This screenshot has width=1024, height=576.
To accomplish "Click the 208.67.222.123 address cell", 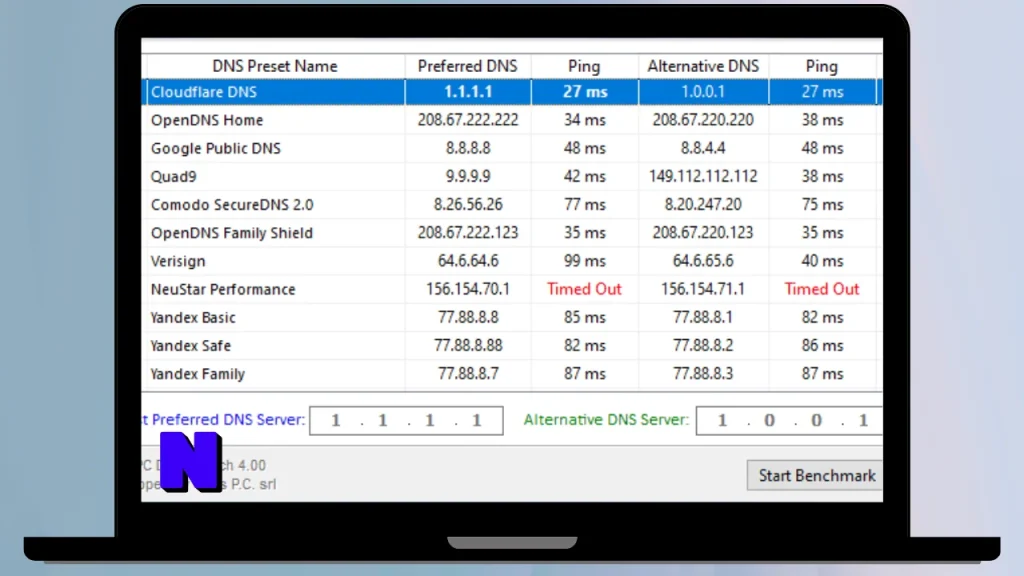I will pyautogui.click(x=468, y=232).
